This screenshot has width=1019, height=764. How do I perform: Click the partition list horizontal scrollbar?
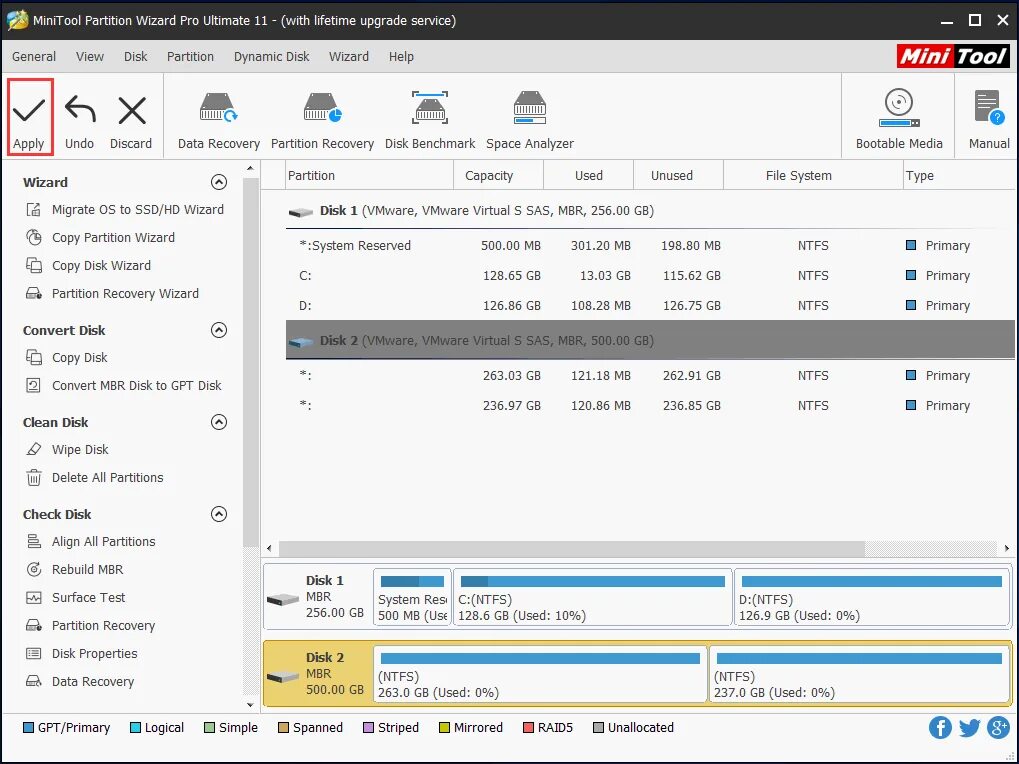[x=572, y=548]
